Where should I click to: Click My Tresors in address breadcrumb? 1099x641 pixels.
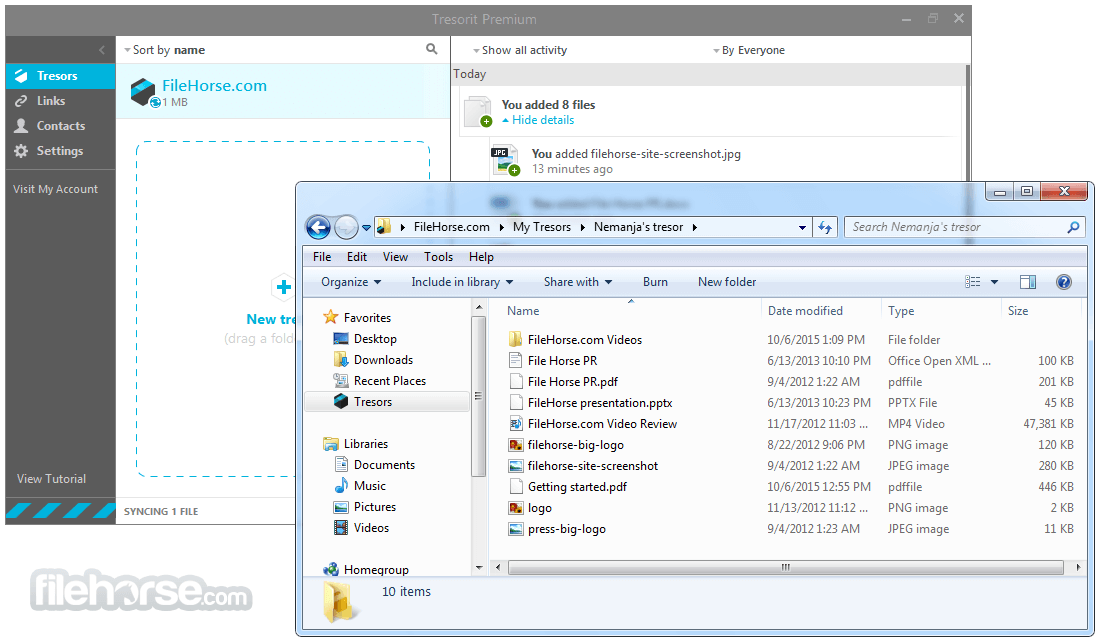pyautogui.click(x=542, y=227)
